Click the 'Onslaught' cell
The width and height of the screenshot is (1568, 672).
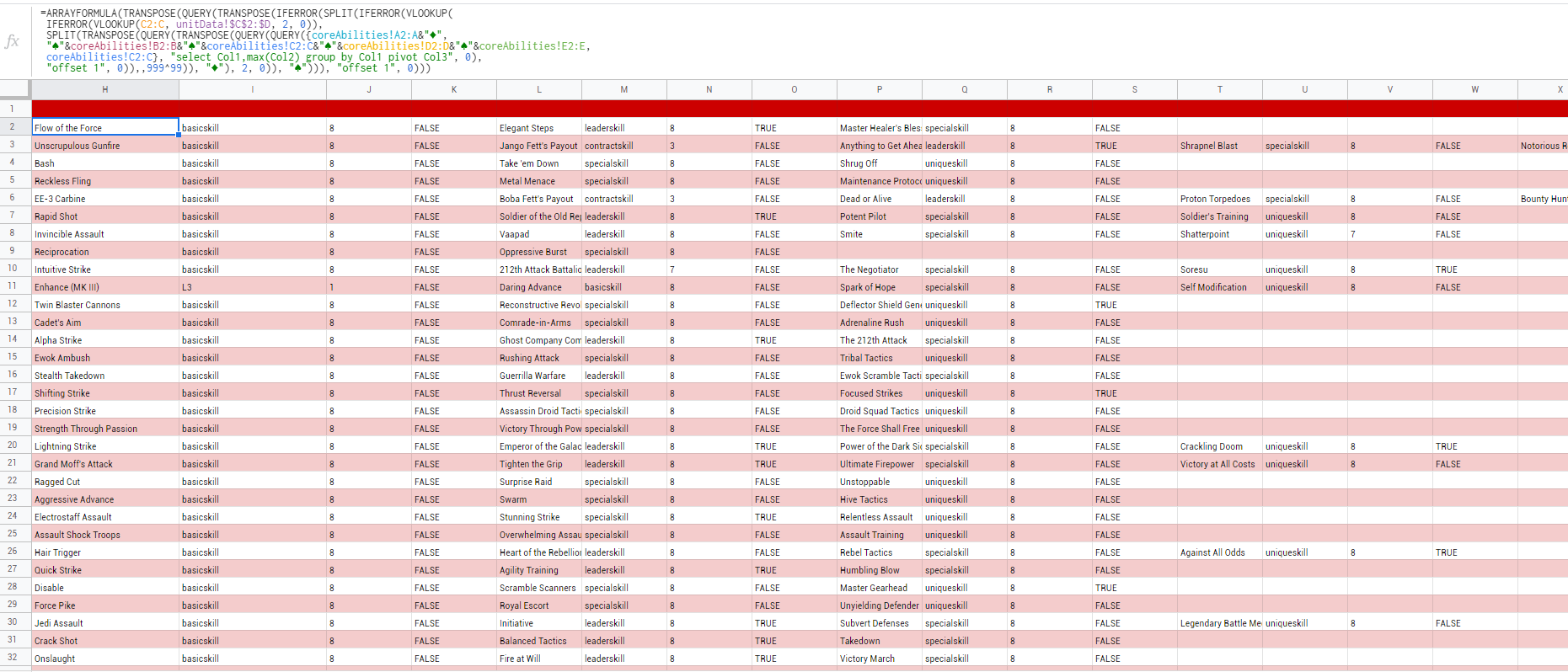(105, 659)
